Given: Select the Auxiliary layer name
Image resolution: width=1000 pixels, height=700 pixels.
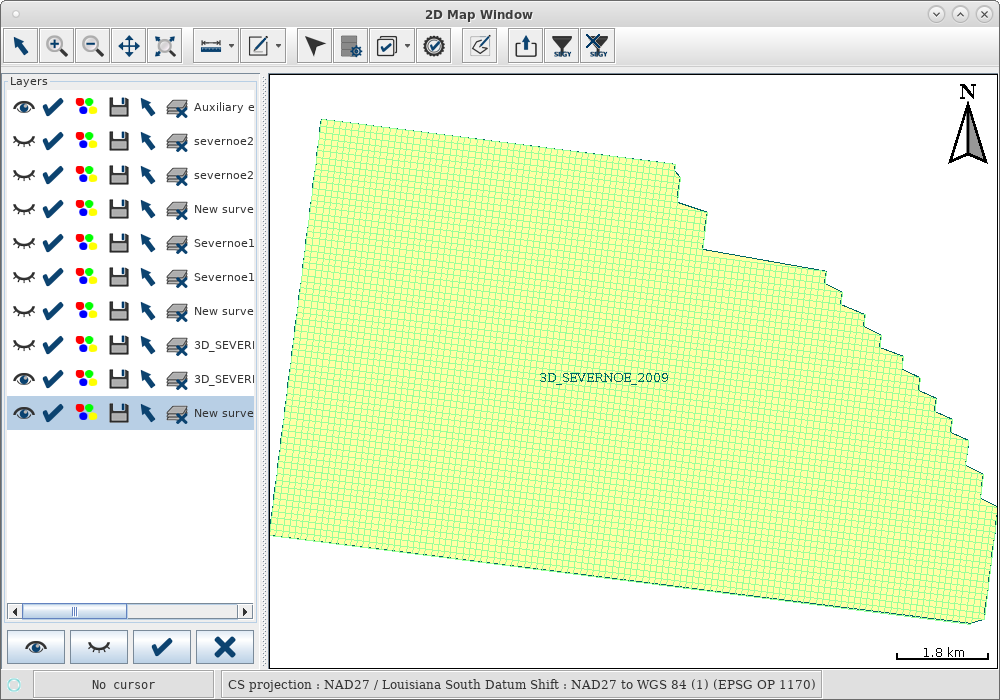Looking at the screenshot, I should click(224, 107).
